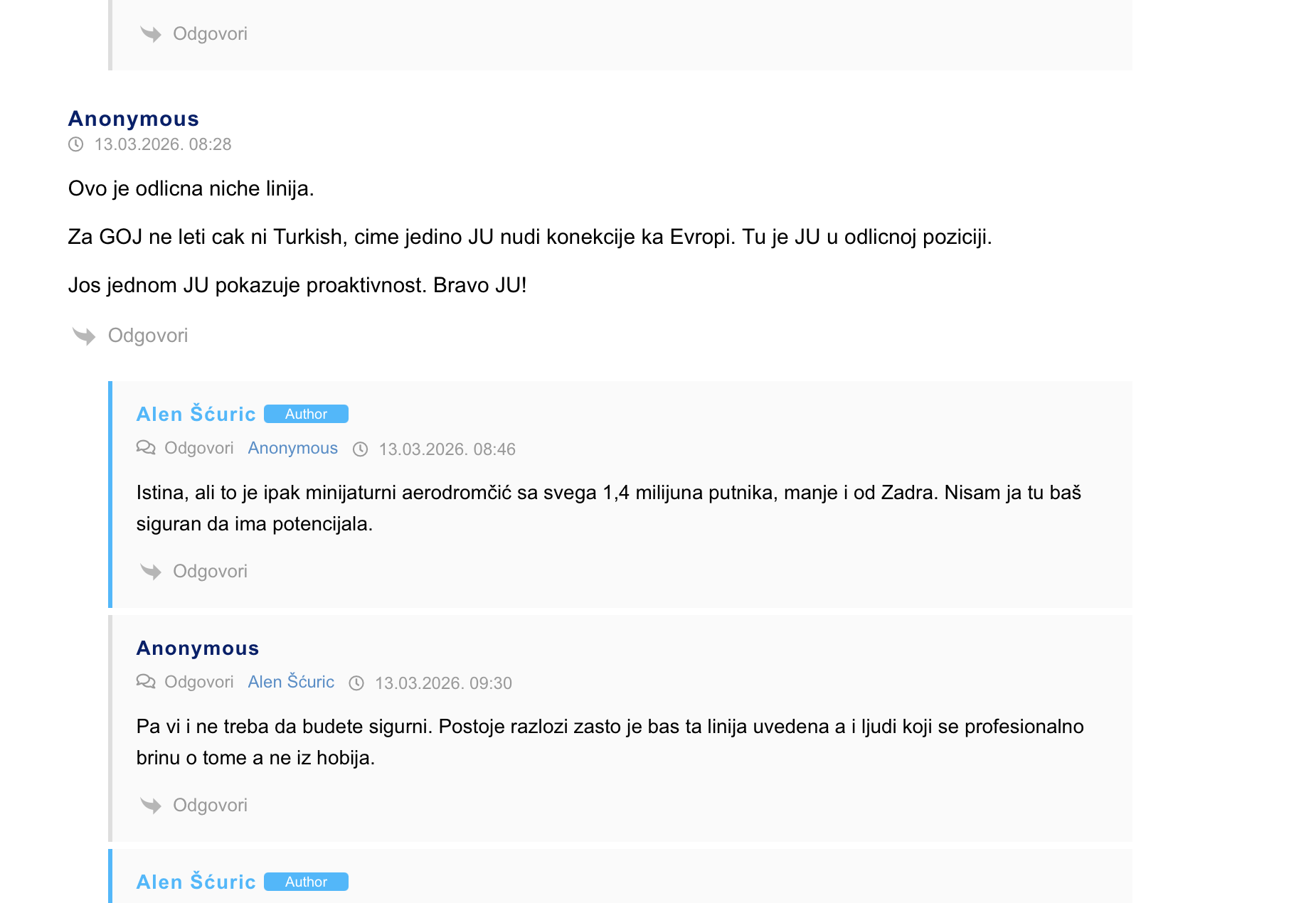Open the bottom Alen Šćuric comment name
This screenshot has height=903, width=1316.
pyautogui.click(x=196, y=882)
